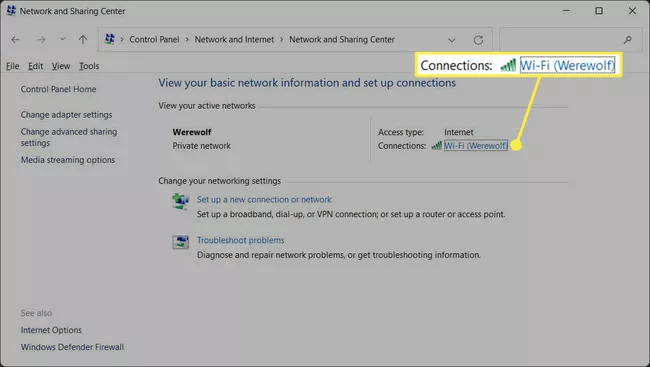Select Control Panel in the breadcrumb
The height and width of the screenshot is (367, 650).
(154, 39)
